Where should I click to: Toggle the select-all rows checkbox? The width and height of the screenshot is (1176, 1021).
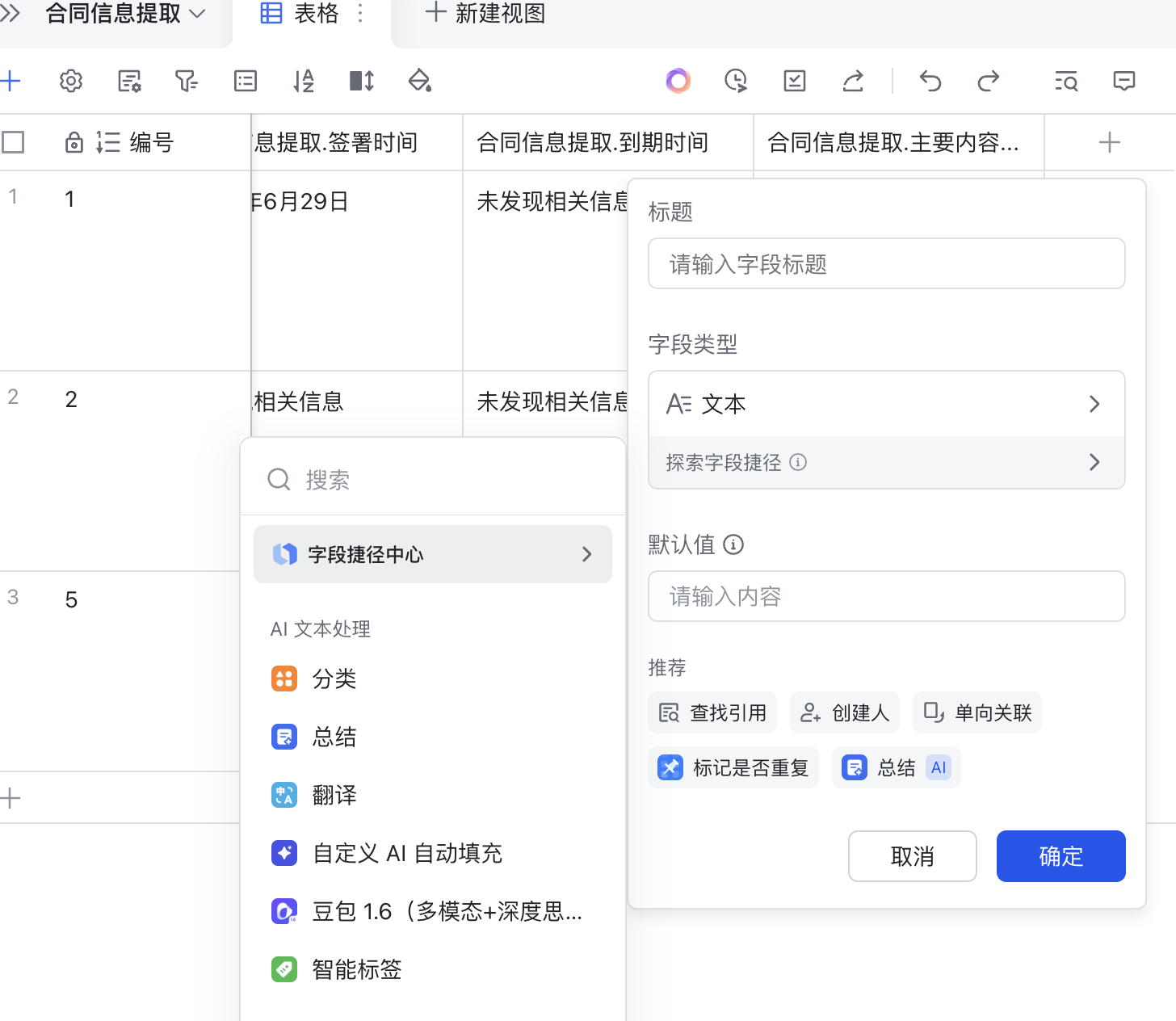coord(13,143)
